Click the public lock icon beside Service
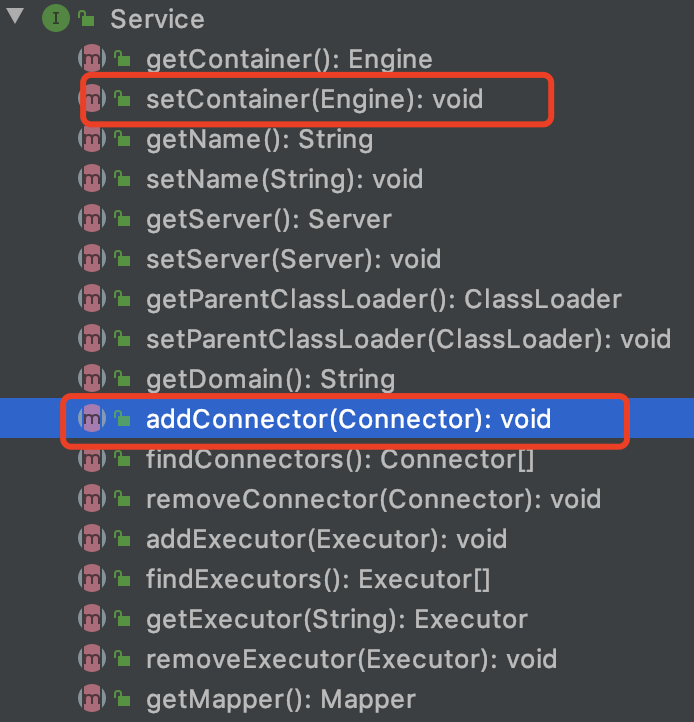The width and height of the screenshot is (694, 722). [86, 18]
